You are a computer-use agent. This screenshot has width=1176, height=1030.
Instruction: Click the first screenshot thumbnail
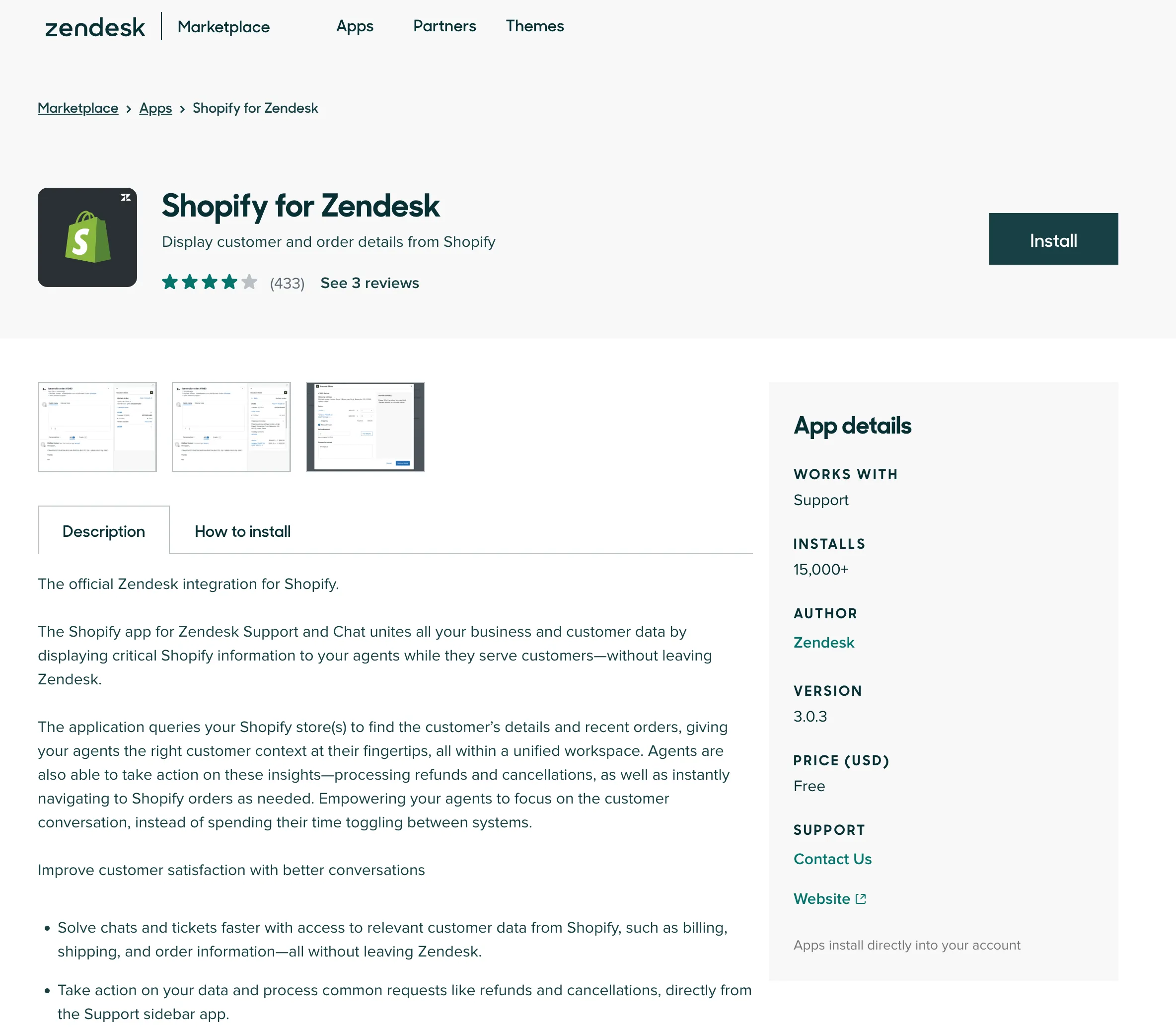coord(96,426)
